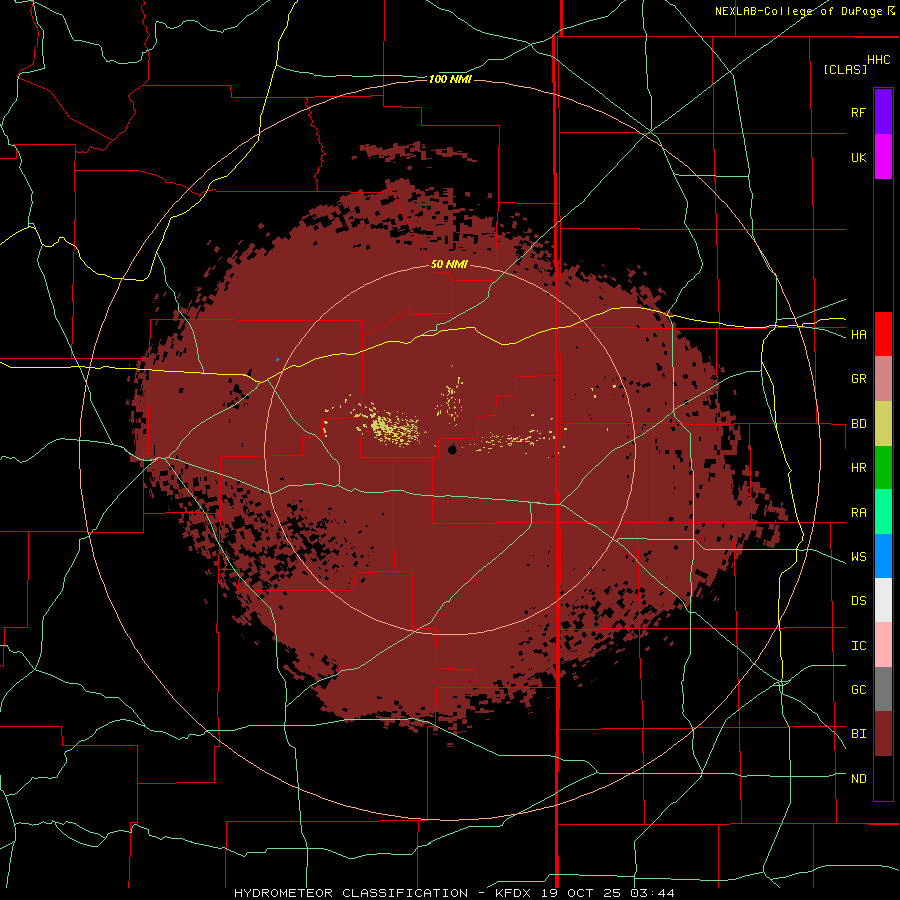Click the HHC product code label
This screenshot has height=900, width=900.
coord(879,60)
